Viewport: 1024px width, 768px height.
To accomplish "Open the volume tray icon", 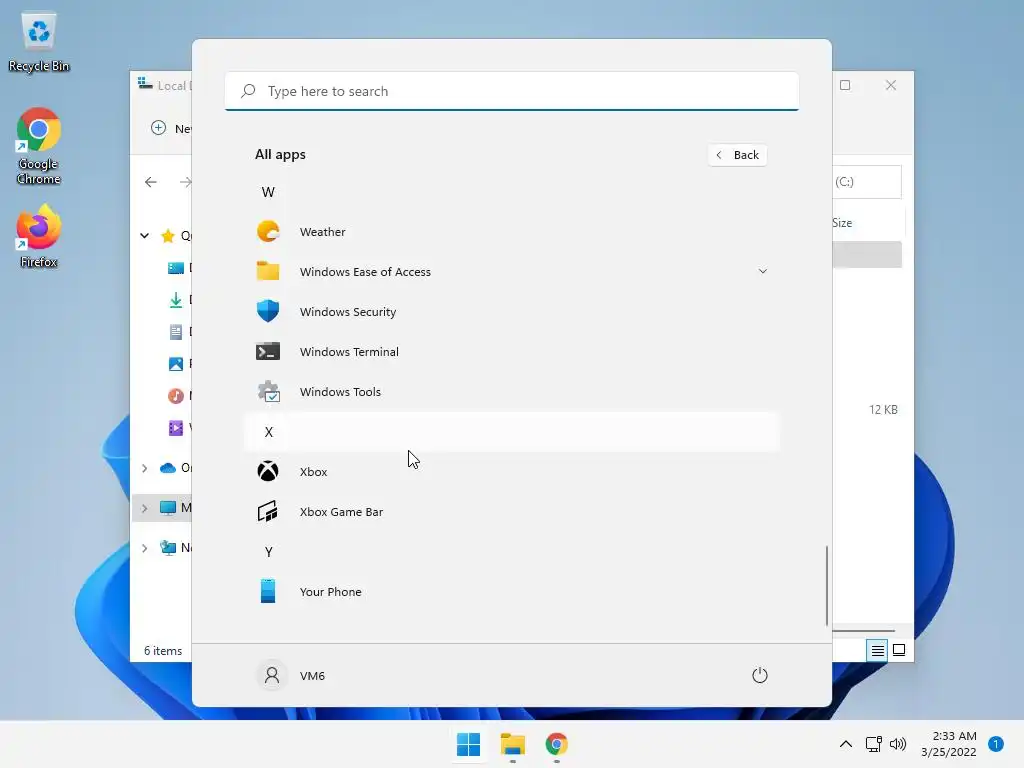I will tap(898, 744).
